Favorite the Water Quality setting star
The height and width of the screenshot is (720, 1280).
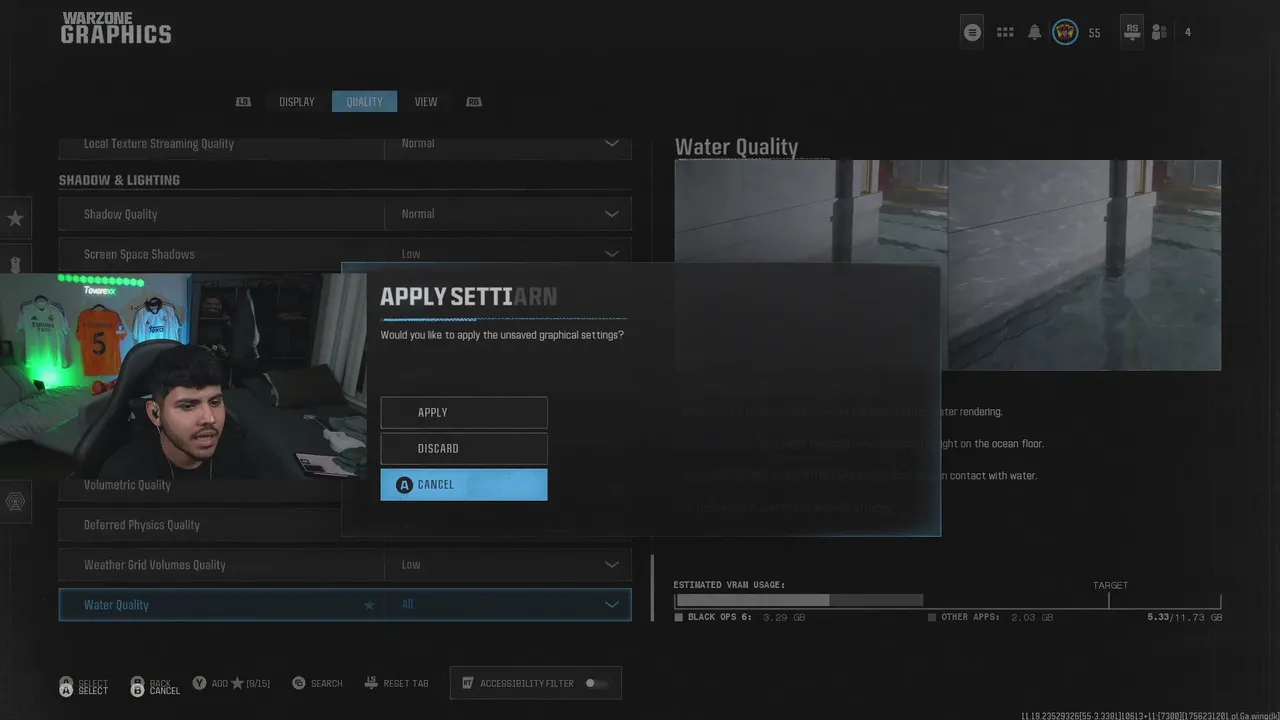(x=369, y=605)
